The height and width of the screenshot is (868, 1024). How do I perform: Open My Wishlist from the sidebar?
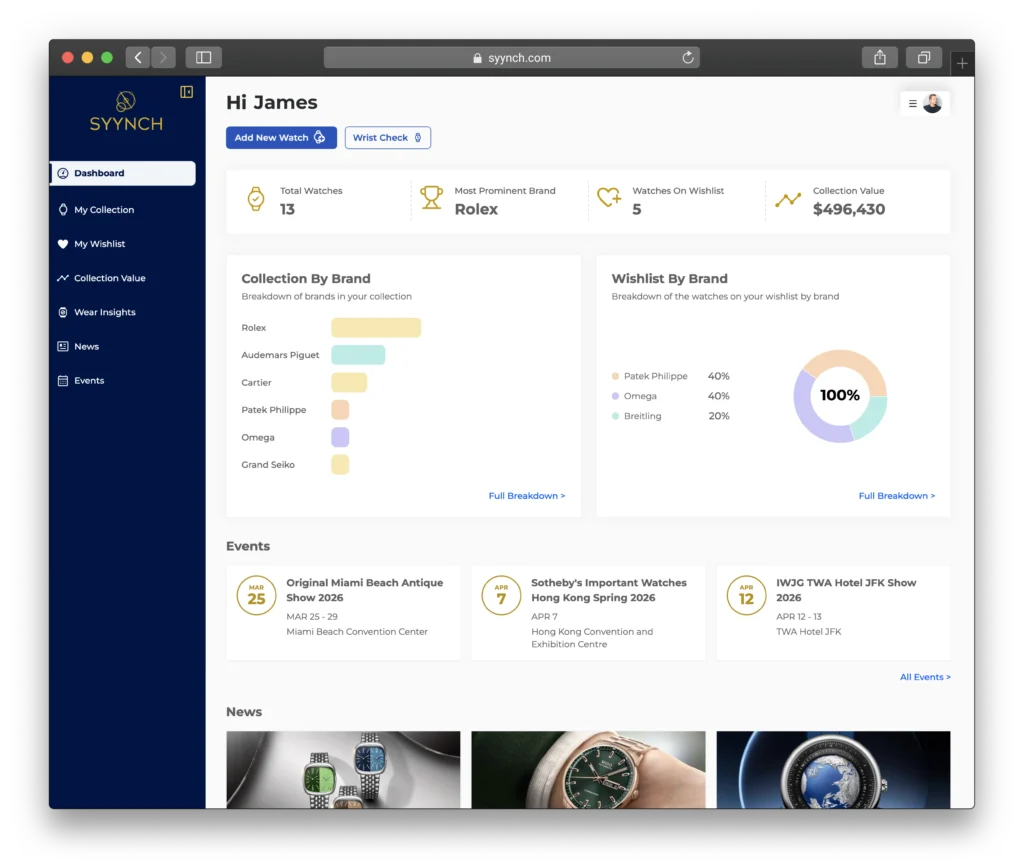[100, 244]
